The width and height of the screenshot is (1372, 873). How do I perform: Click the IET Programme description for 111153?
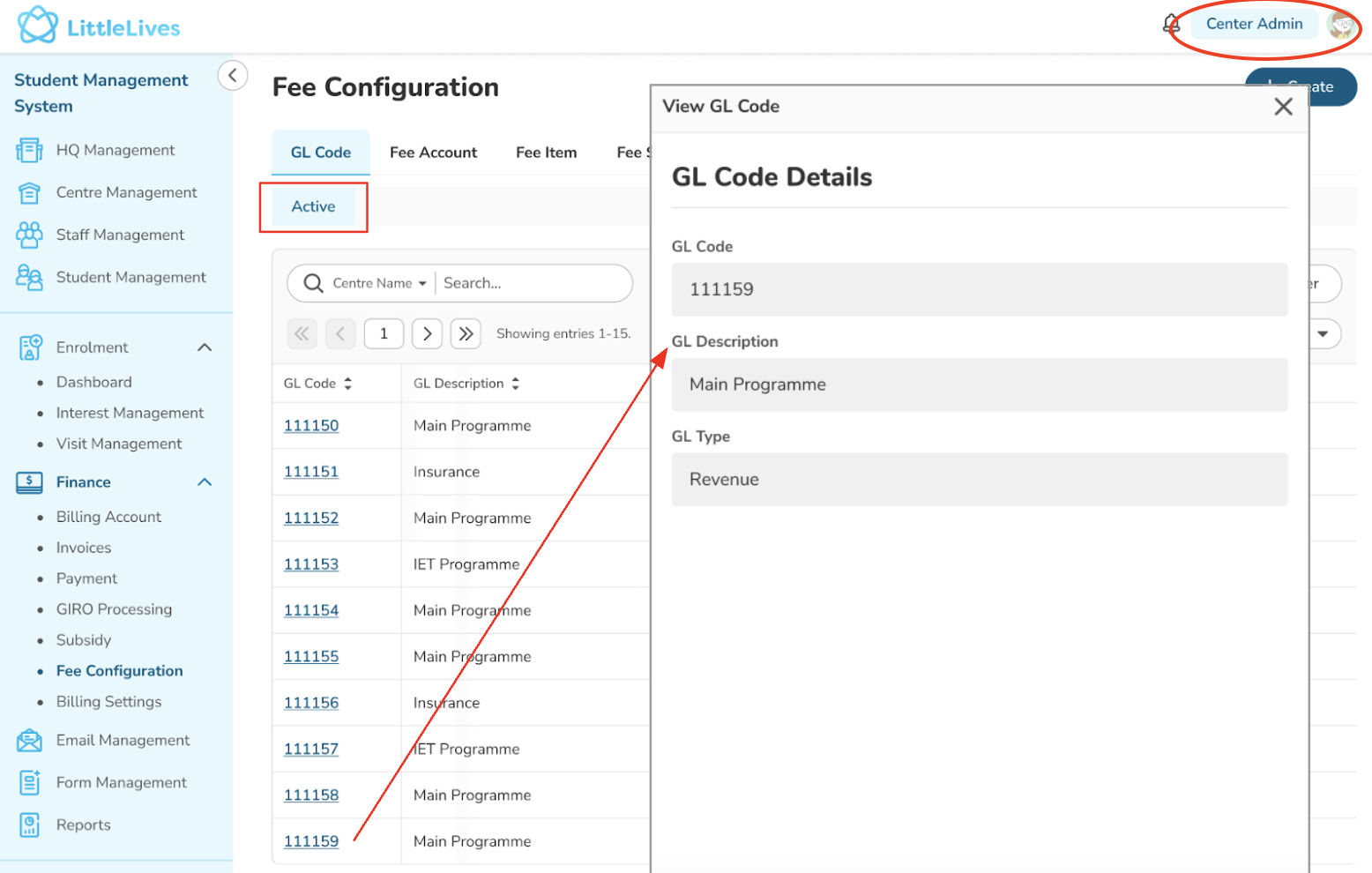466,564
